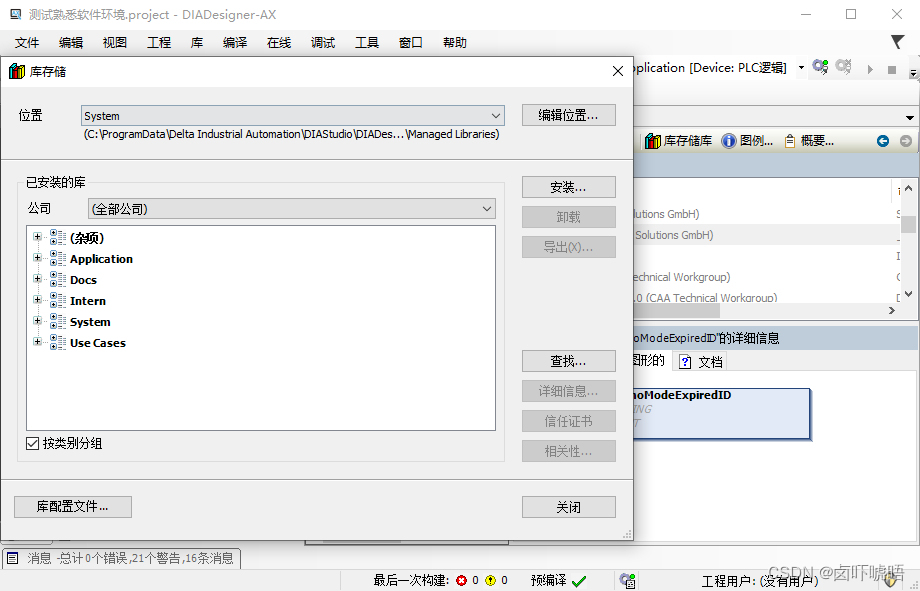Open the 在线 menu
Image resolution: width=920 pixels, height=591 pixels.
pyautogui.click(x=279, y=42)
